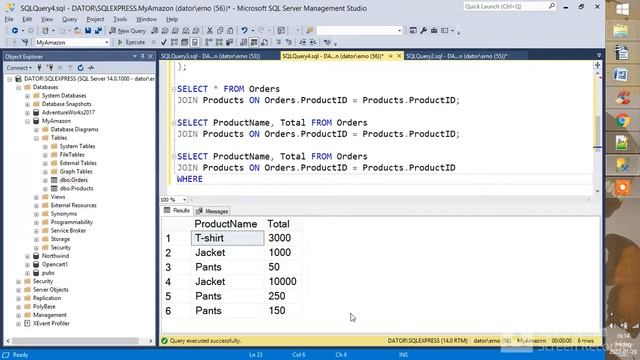The image size is (640, 360).
Task: Select dbo.Products in Object Explorer
Action: click(76, 189)
